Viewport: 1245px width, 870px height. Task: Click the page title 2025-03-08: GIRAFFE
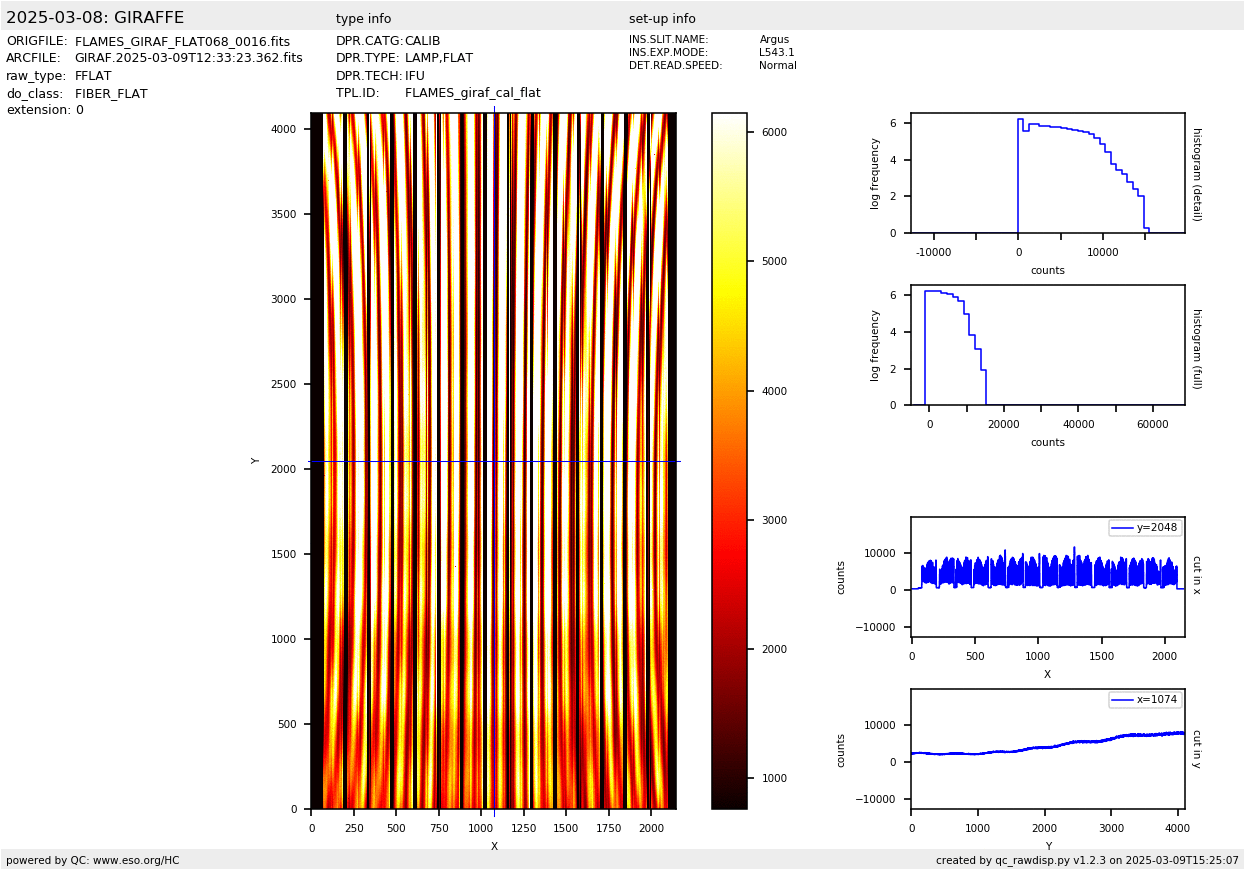click(95, 18)
